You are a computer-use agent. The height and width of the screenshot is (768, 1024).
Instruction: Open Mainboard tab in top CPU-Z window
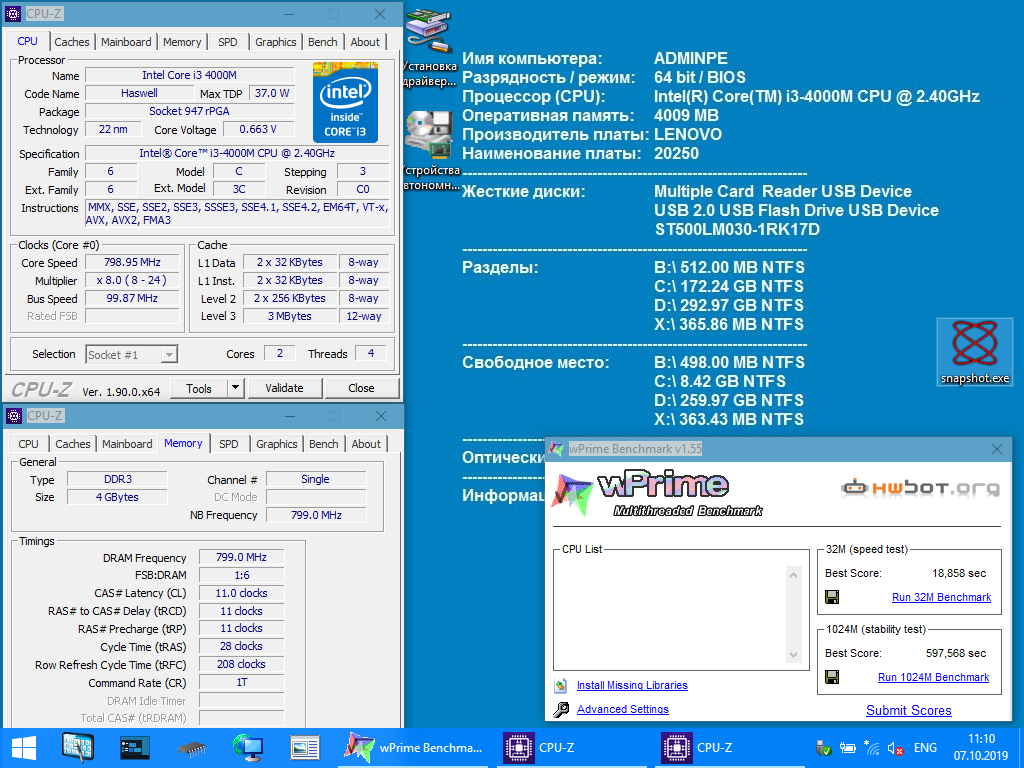coord(126,42)
